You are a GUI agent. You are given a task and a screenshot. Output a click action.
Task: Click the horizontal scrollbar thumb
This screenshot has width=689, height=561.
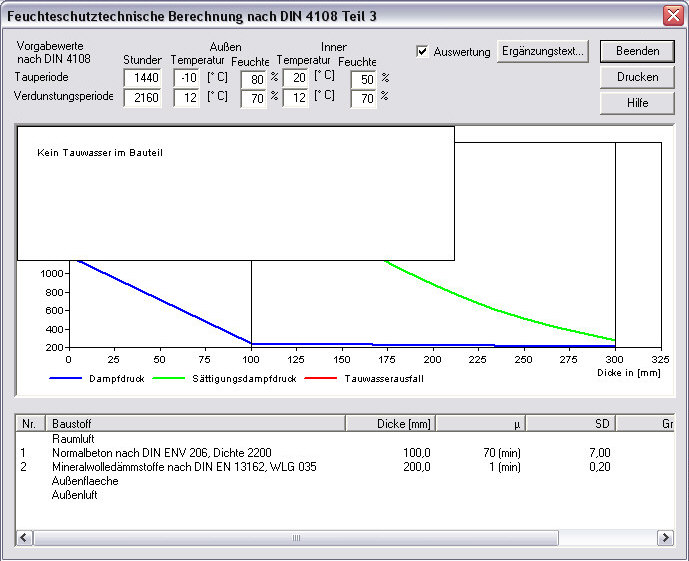click(x=296, y=537)
